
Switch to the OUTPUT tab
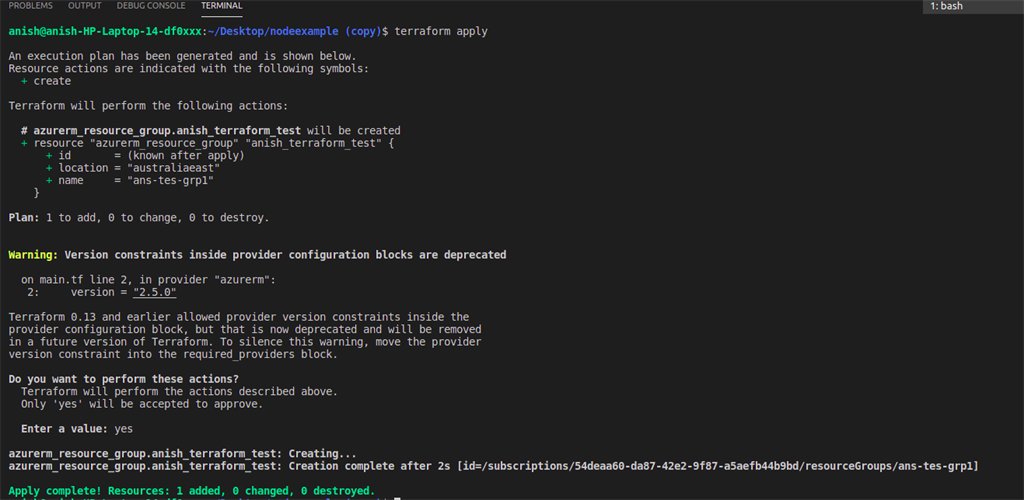coord(85,6)
